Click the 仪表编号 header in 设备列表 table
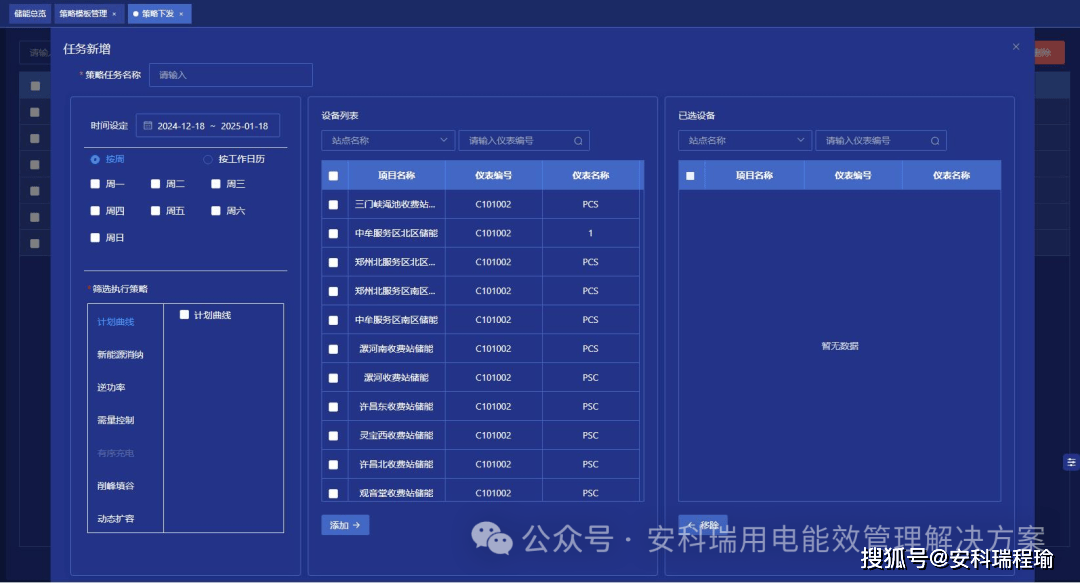Image resolution: width=1080 pixels, height=583 pixels. (493, 176)
